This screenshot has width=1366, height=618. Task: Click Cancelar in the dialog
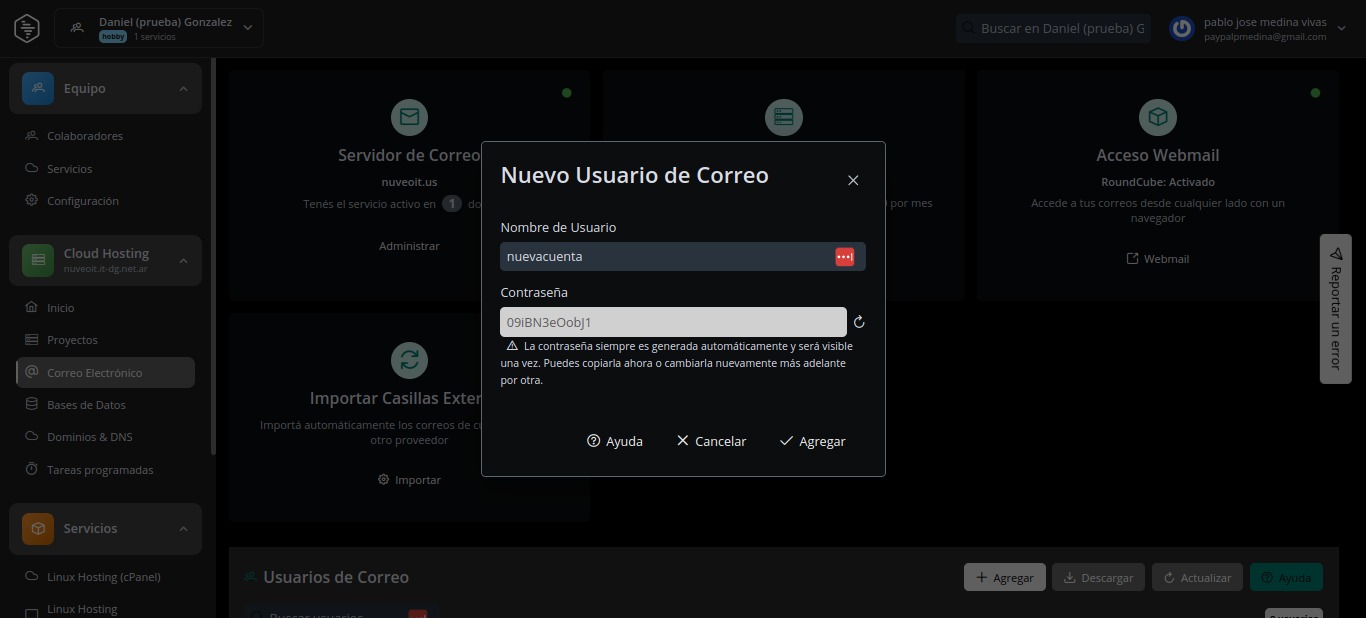coord(711,441)
